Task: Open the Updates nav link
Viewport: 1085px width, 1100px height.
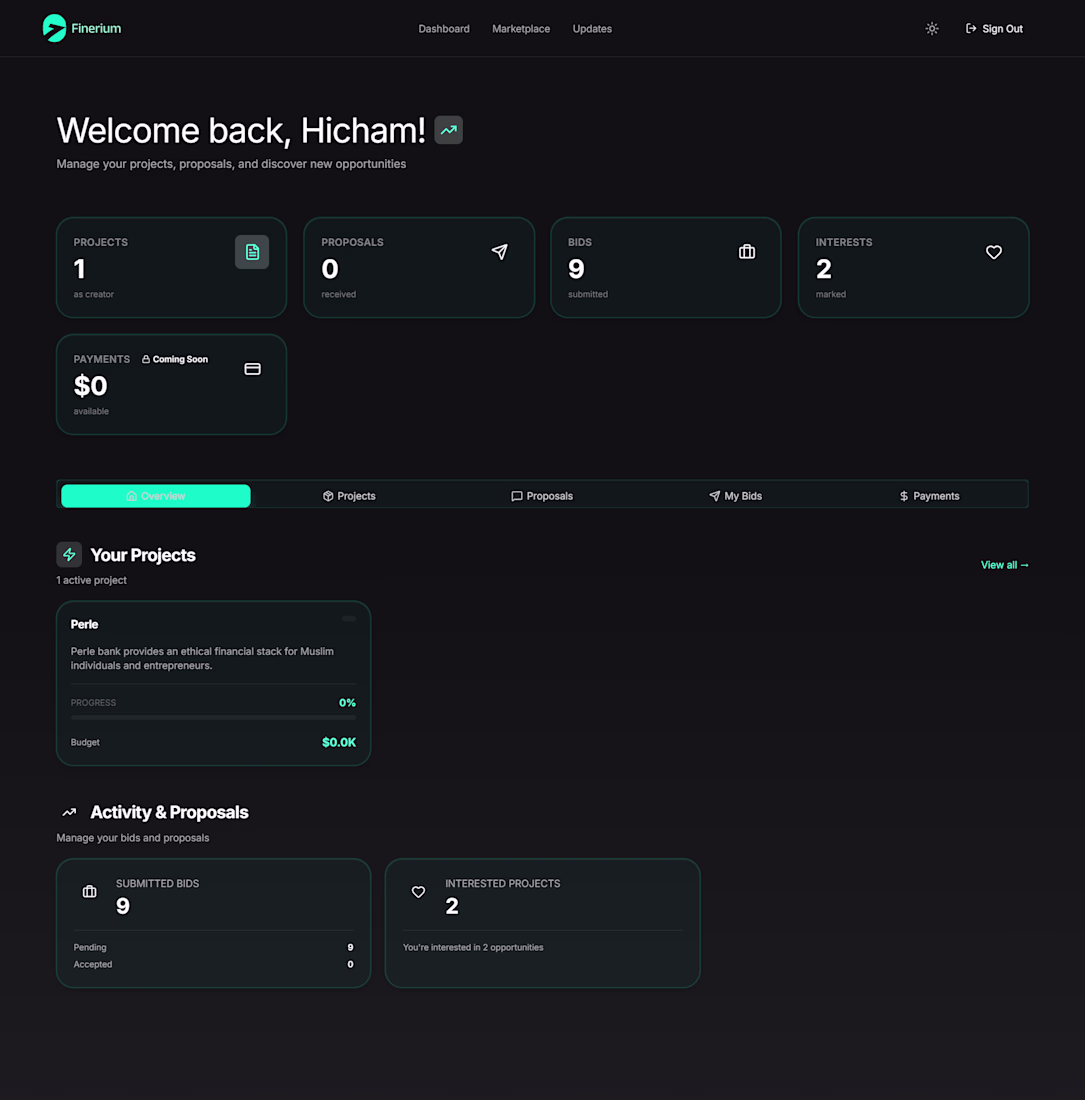Action: point(592,29)
